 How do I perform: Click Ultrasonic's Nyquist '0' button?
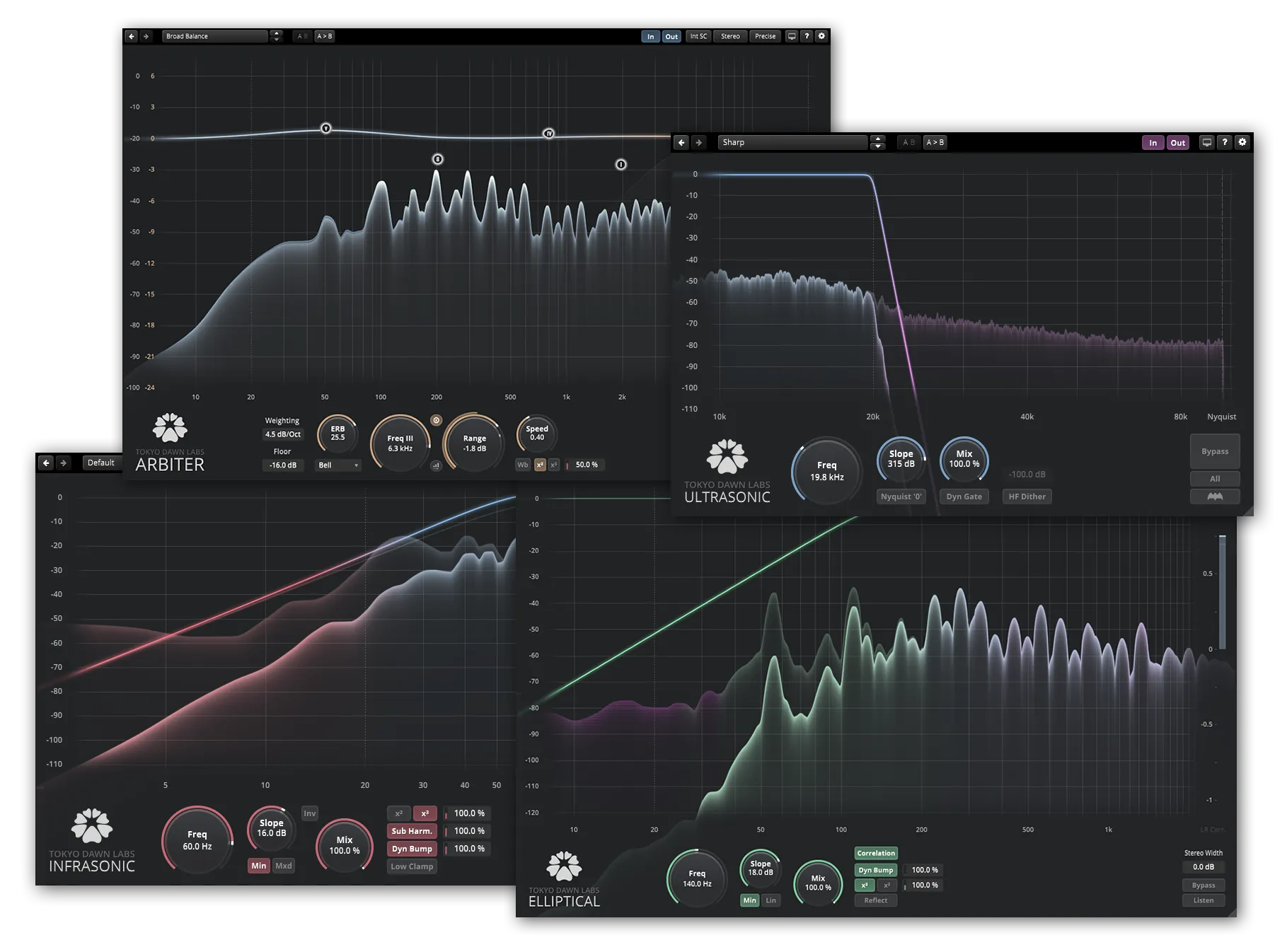point(901,497)
